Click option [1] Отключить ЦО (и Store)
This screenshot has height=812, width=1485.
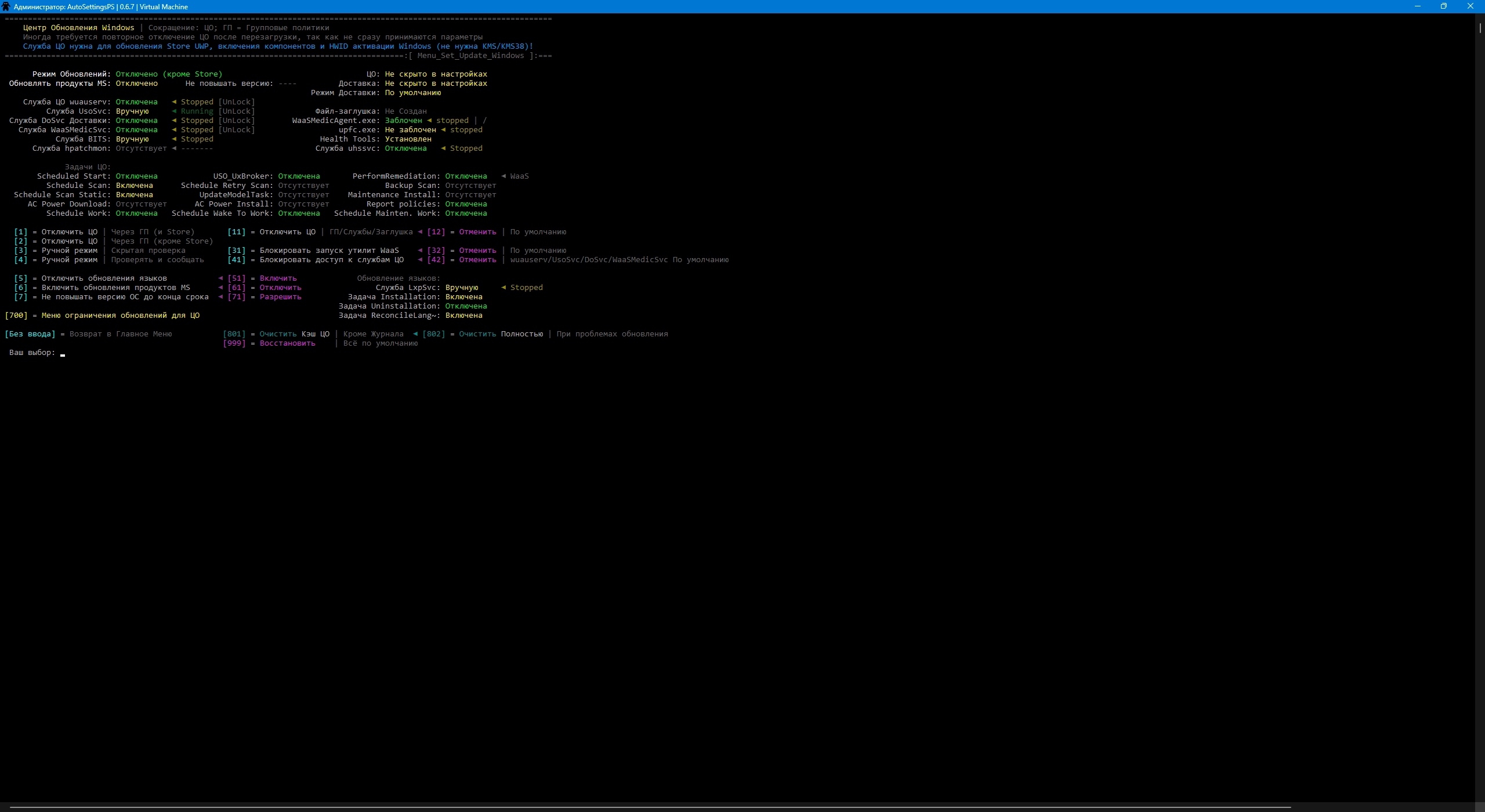tap(104, 232)
